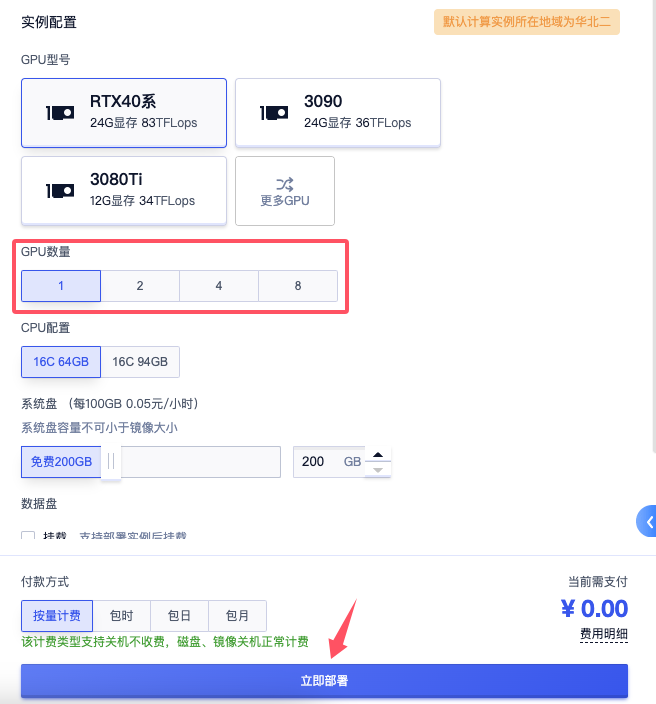This screenshot has height=704, width=656.
Task: Click the 系统盘容量不可小于镜像大小 hint
Action: [x=99, y=427]
